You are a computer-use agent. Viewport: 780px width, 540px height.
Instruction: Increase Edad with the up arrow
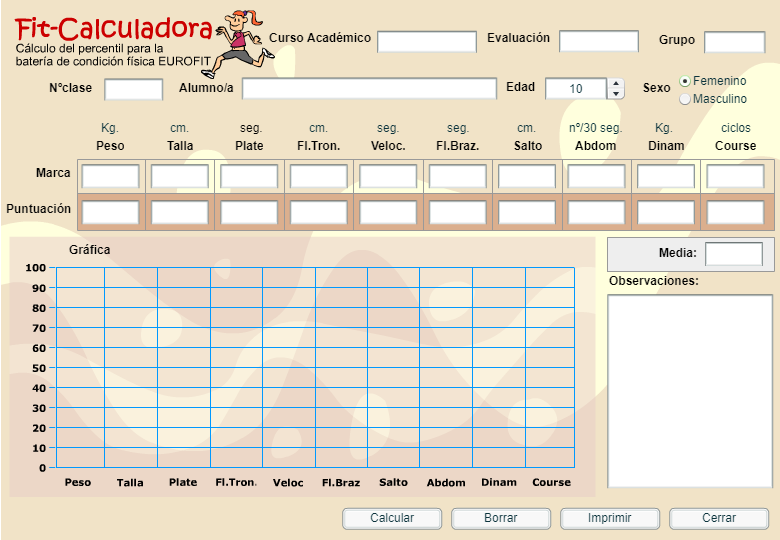coord(616,84)
